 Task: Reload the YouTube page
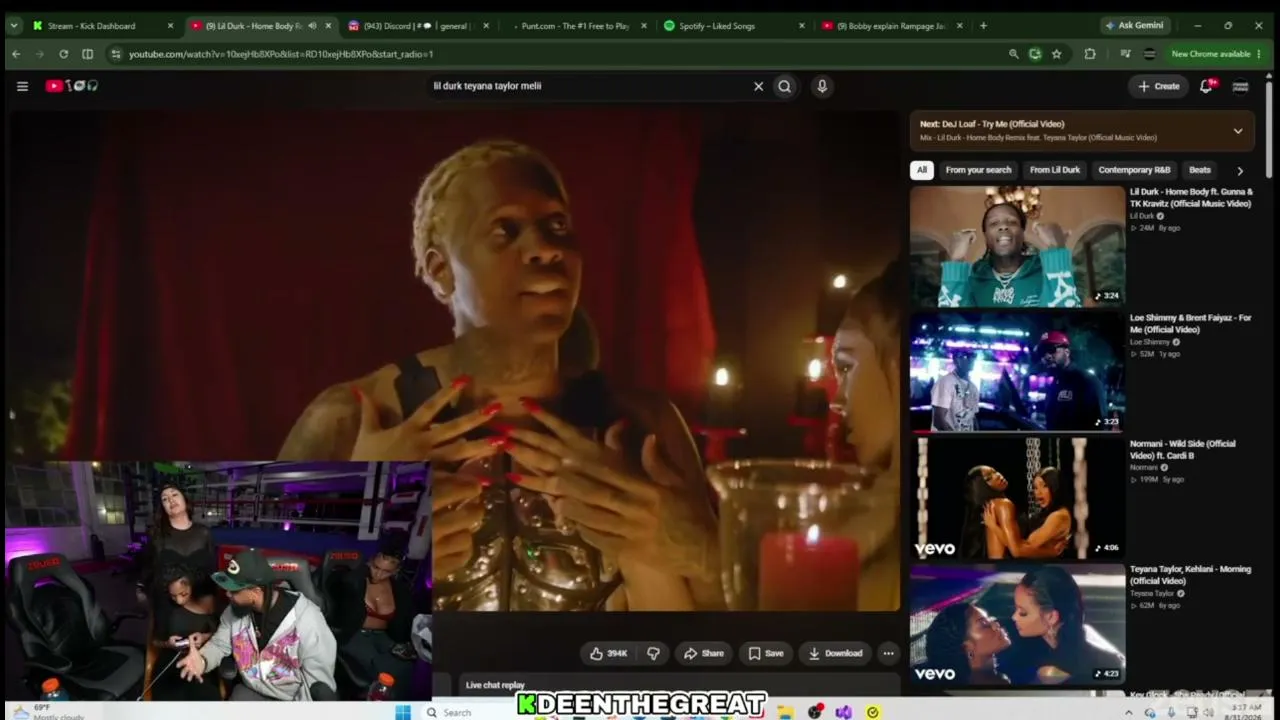coord(63,54)
